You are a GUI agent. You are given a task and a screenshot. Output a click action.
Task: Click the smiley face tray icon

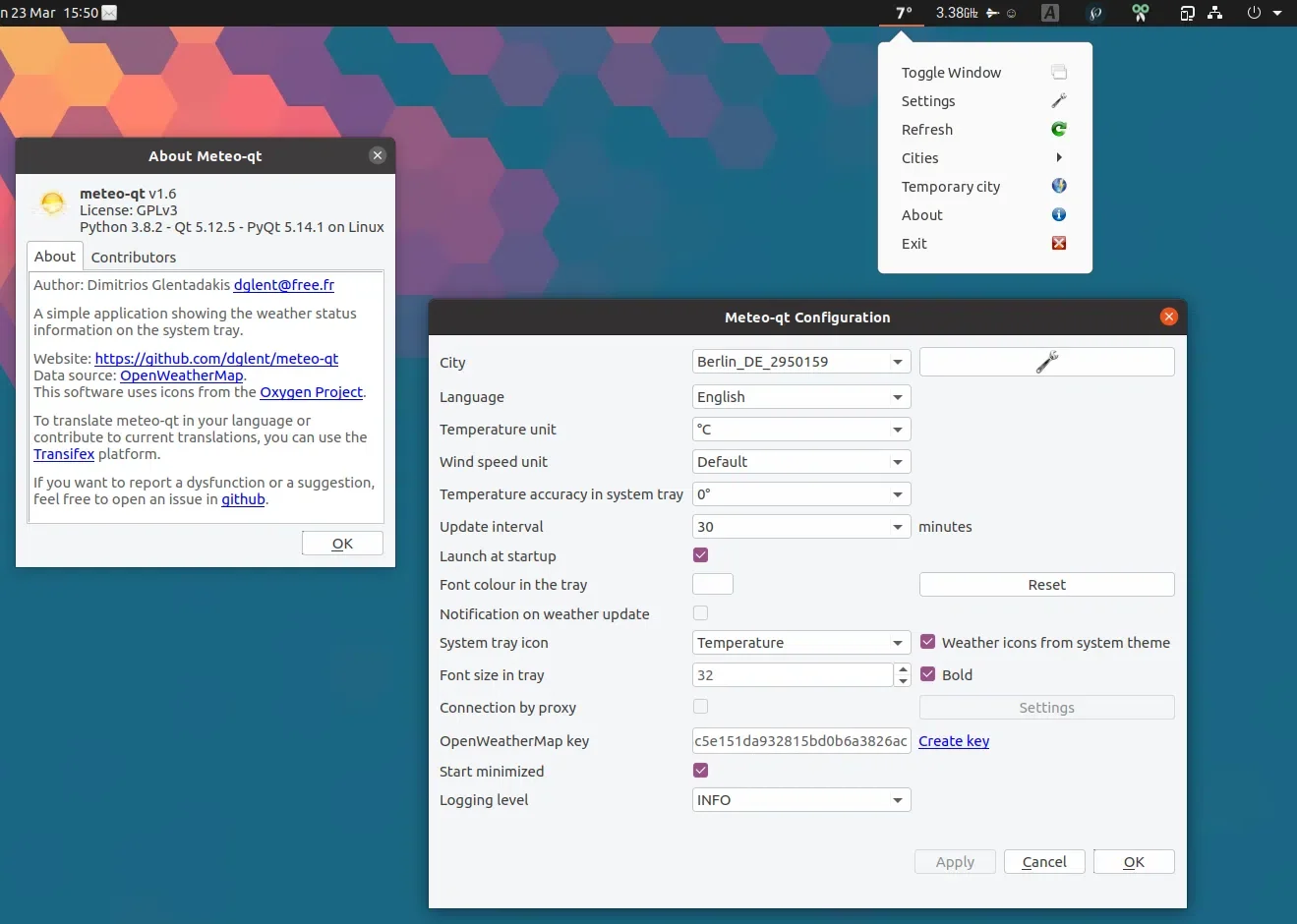point(1011,14)
